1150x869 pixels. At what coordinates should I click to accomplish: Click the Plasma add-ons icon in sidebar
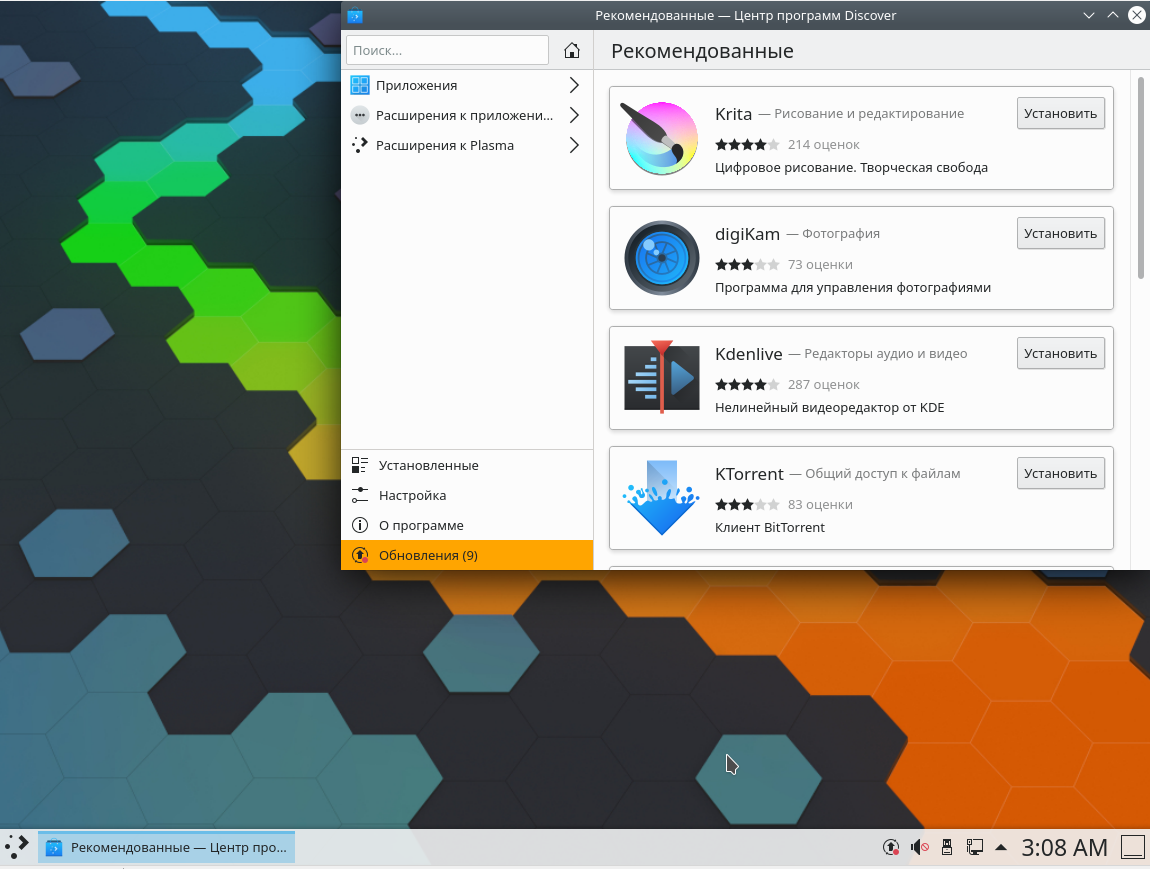(359, 145)
